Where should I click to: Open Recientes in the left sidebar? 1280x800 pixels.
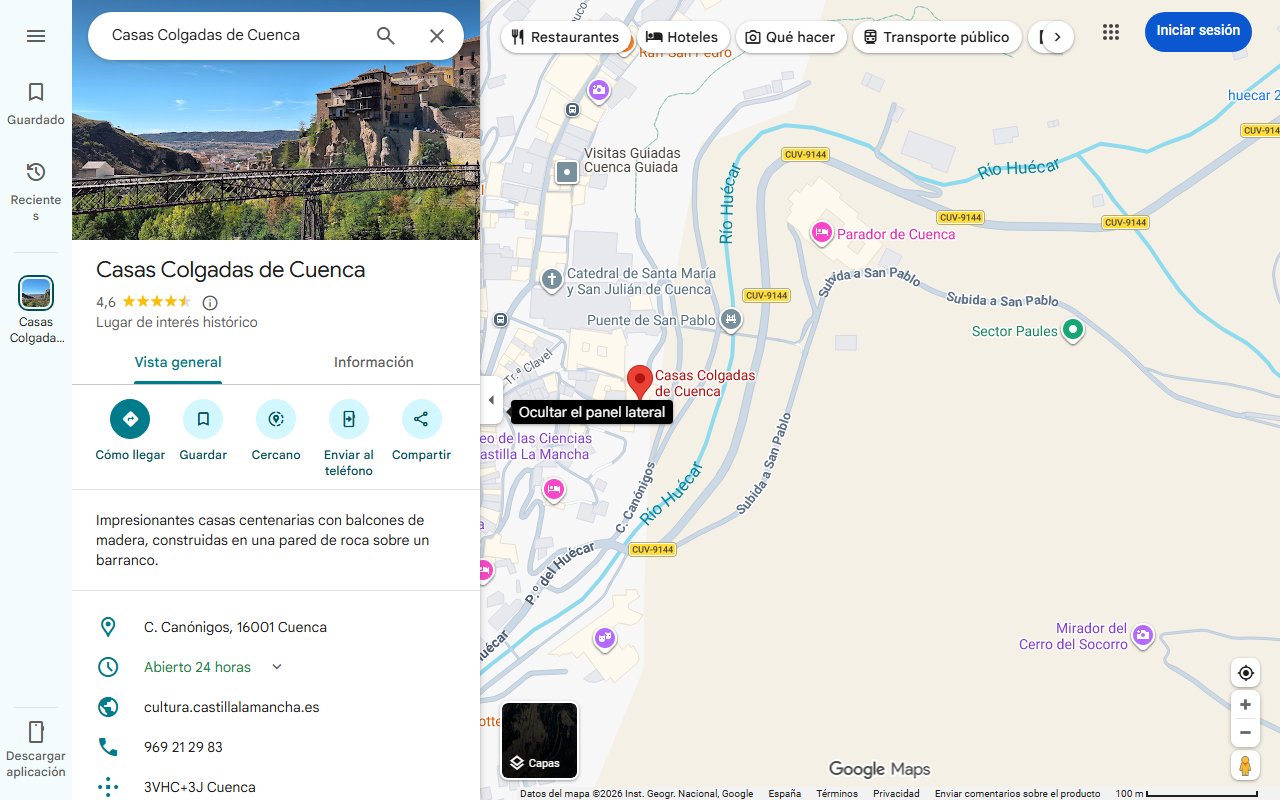click(x=36, y=185)
